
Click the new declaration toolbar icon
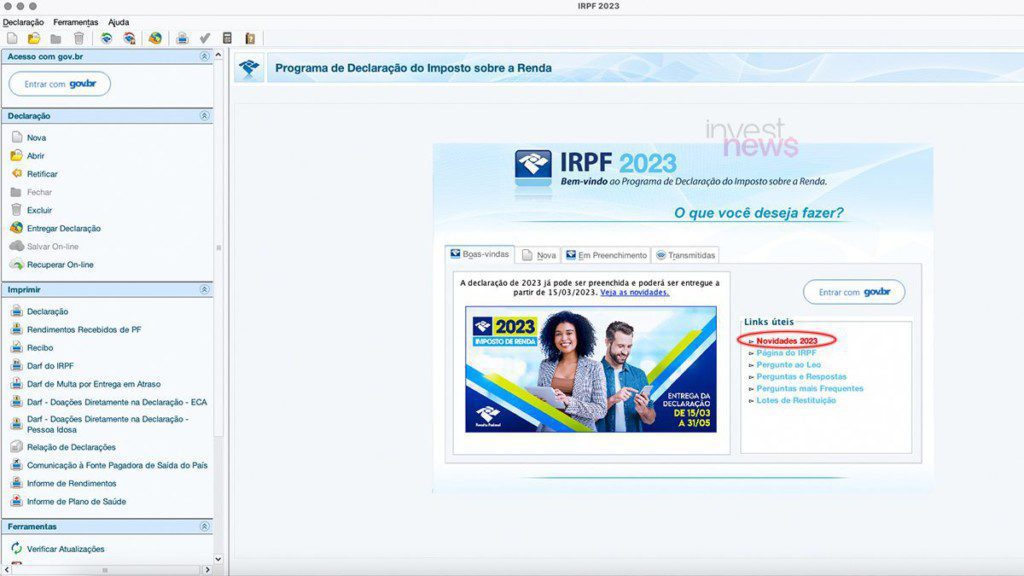coord(12,39)
